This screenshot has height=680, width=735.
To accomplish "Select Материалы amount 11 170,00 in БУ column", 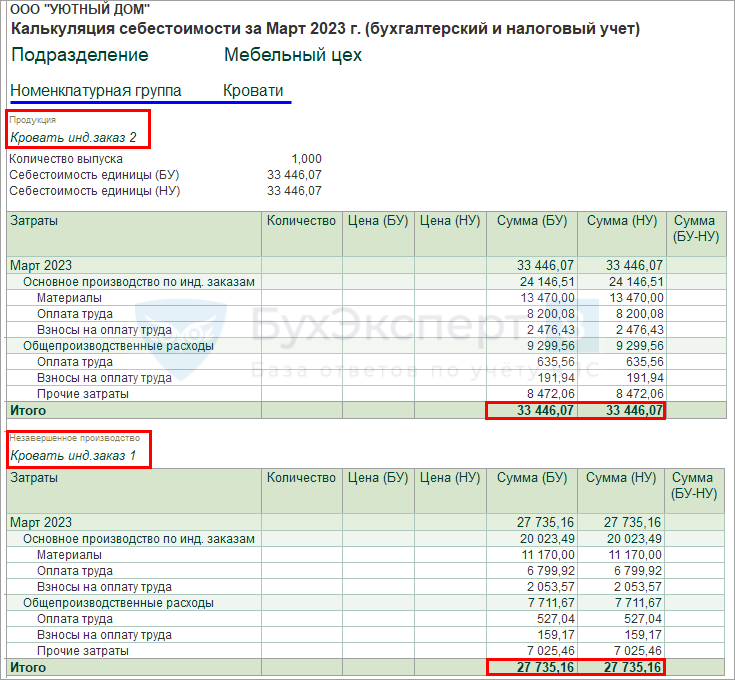I will tap(548, 554).
